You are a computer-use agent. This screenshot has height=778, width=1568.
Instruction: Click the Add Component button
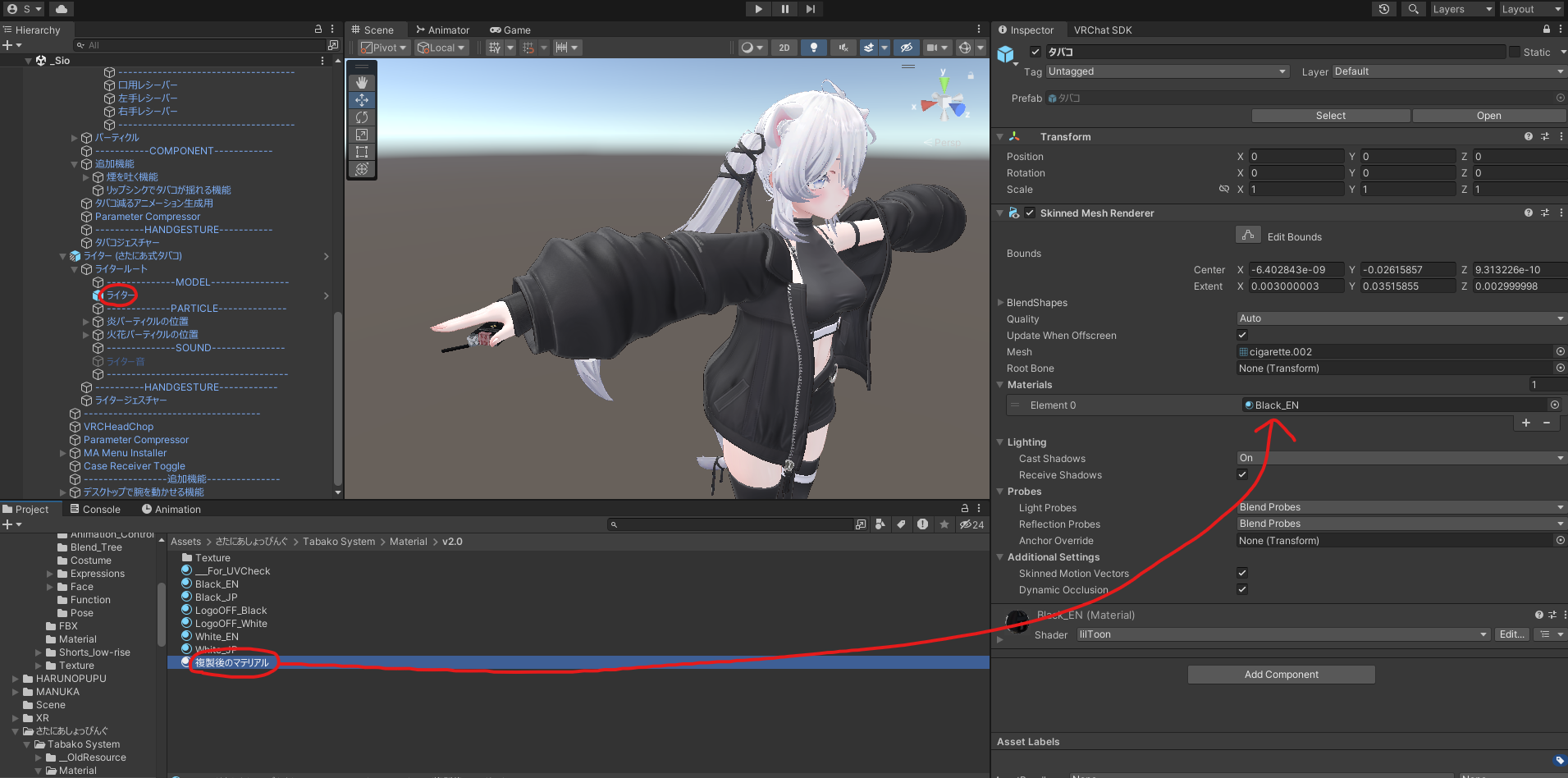tap(1282, 675)
